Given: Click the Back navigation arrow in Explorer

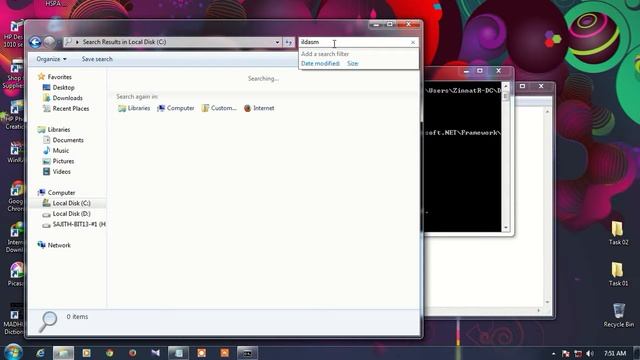Looking at the screenshot, I should [35, 42].
